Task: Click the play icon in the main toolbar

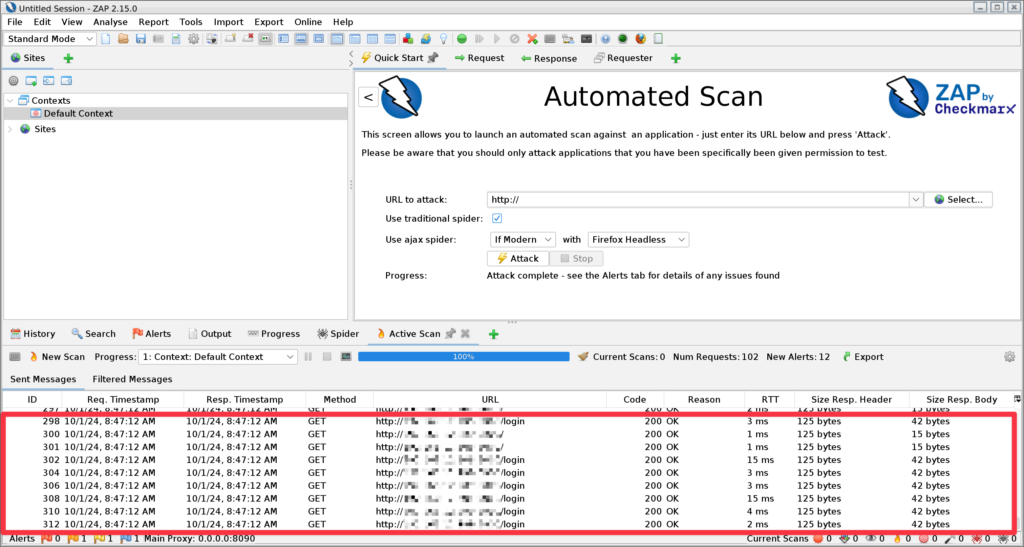Action: coord(497,39)
